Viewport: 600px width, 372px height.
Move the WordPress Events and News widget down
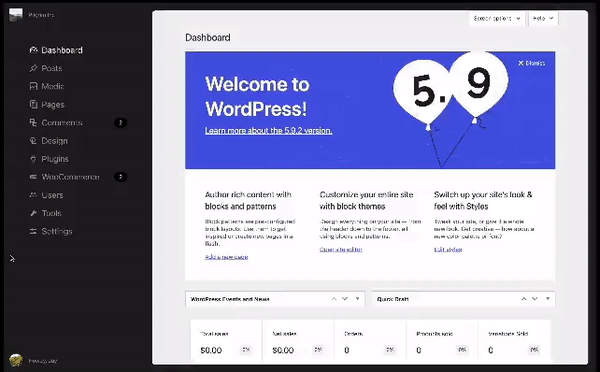345,299
